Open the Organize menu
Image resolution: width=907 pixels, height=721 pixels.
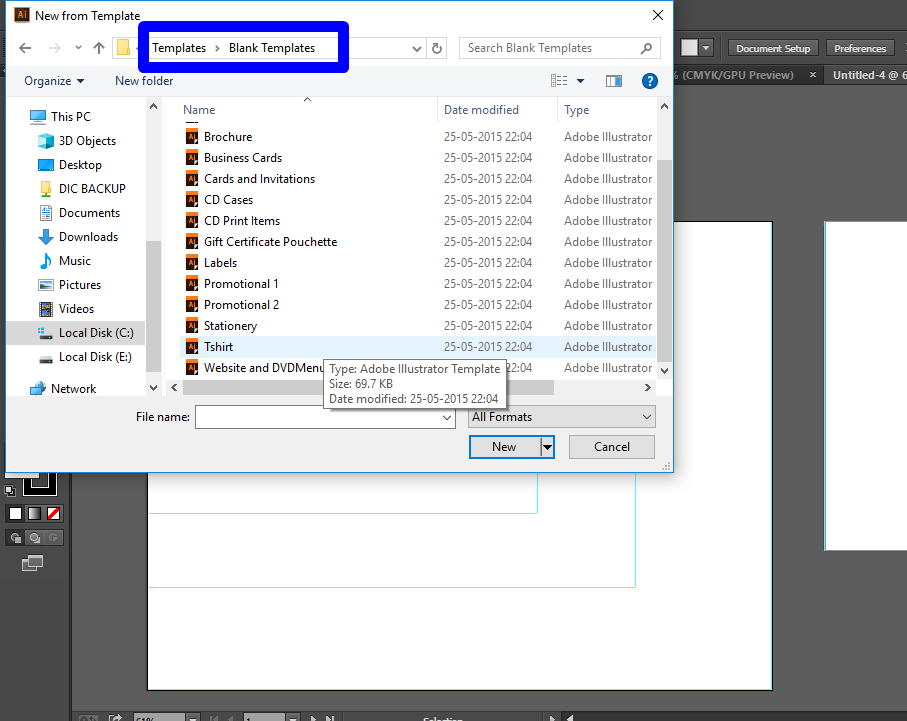54,81
